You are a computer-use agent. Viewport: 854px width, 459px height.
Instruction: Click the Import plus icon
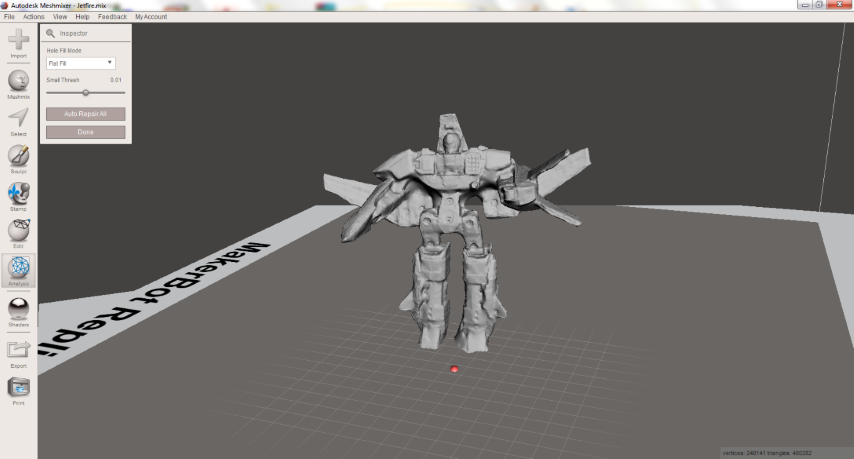click(x=19, y=40)
